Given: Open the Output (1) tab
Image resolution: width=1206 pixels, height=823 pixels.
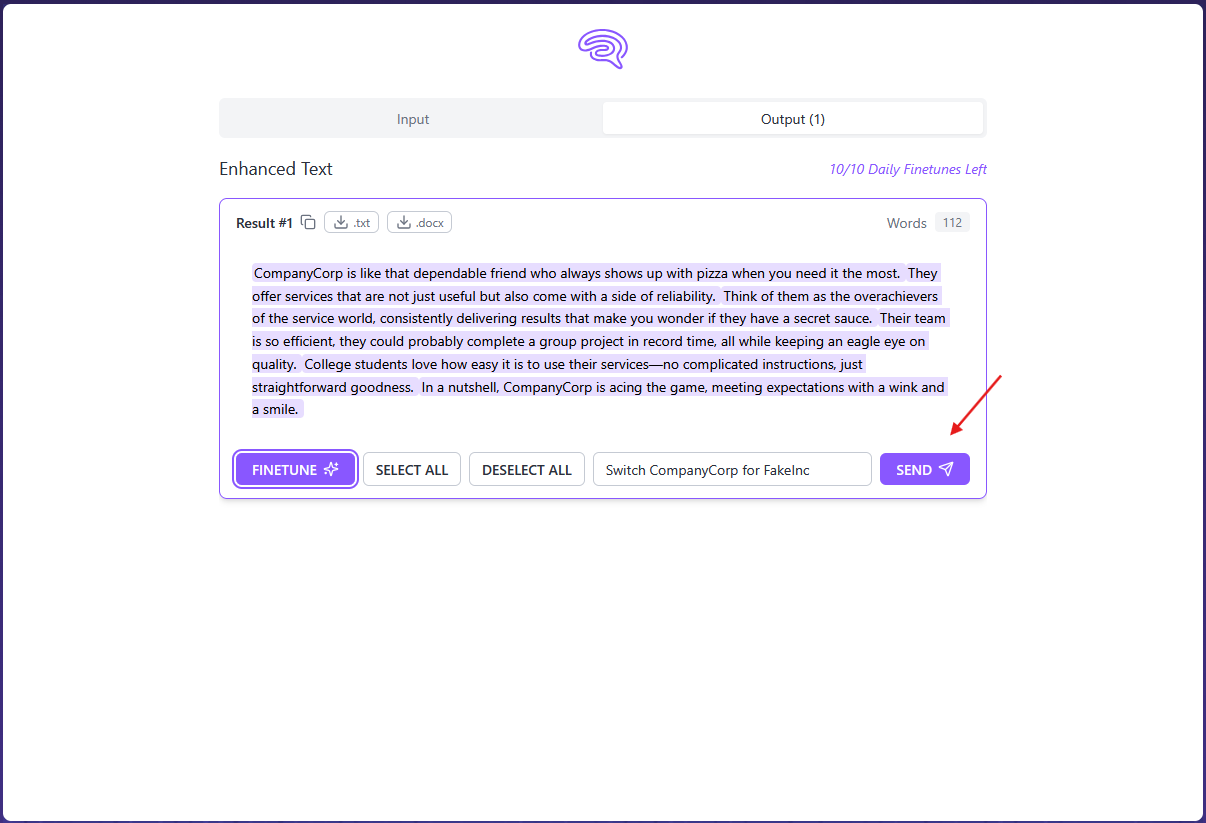Looking at the screenshot, I should pyautogui.click(x=793, y=119).
